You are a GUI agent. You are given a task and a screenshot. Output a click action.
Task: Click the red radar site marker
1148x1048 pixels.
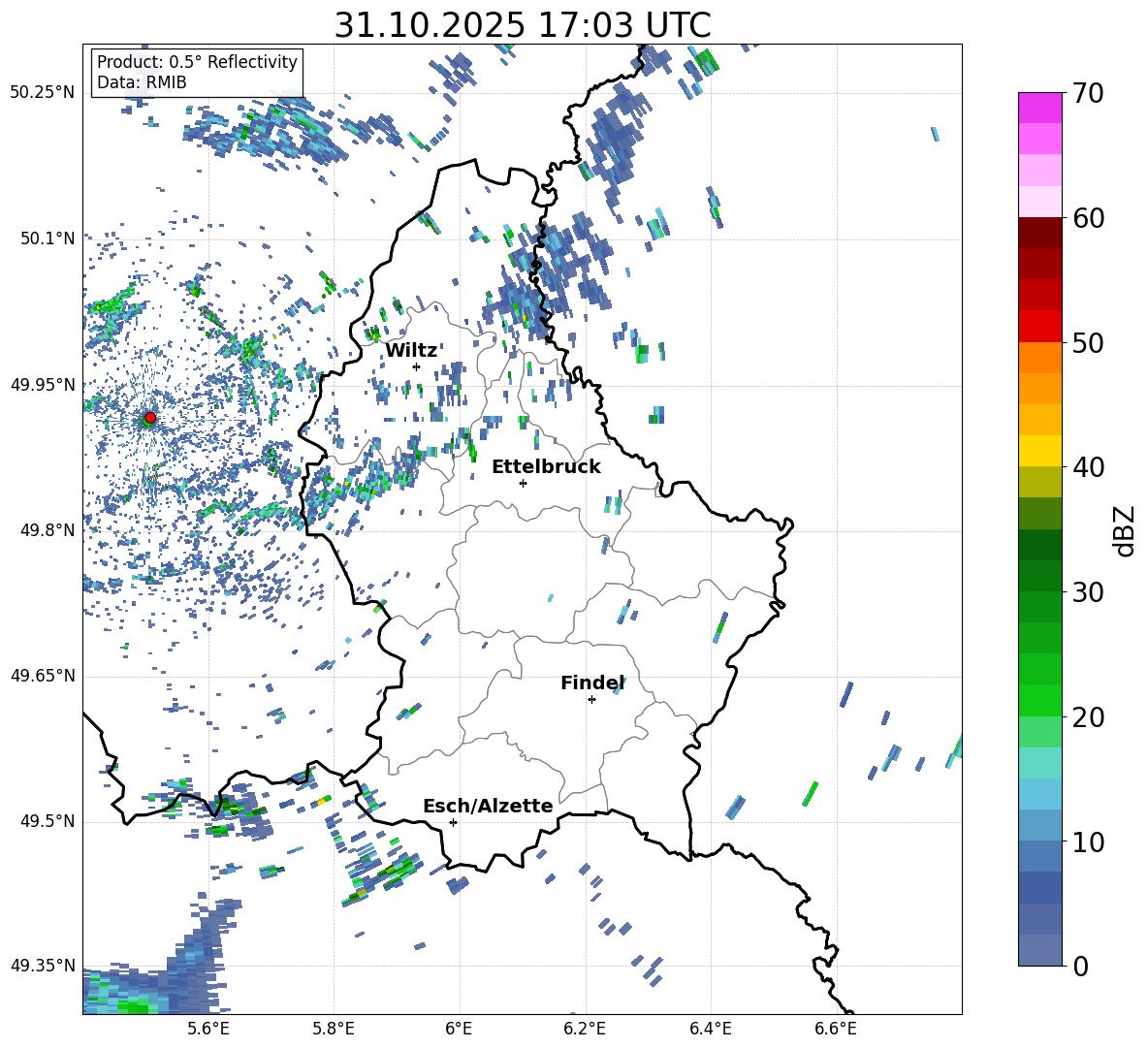(149, 418)
